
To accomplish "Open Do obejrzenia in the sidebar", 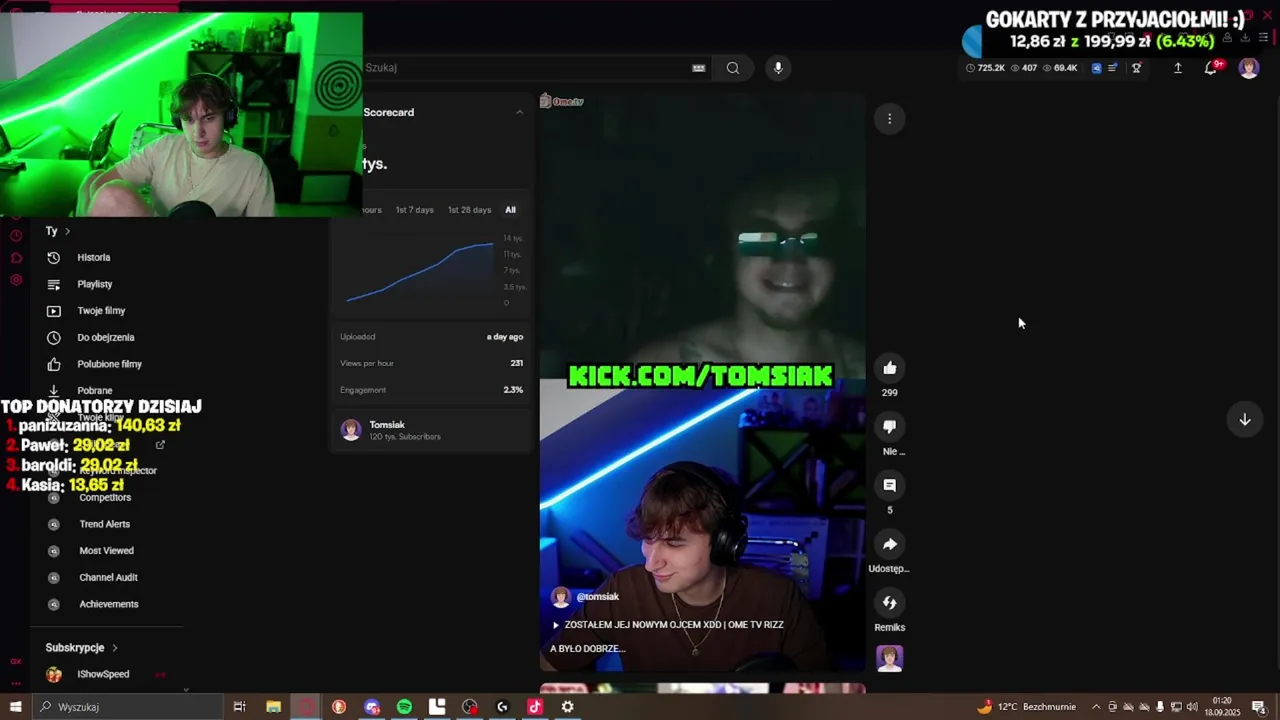I will (x=105, y=338).
